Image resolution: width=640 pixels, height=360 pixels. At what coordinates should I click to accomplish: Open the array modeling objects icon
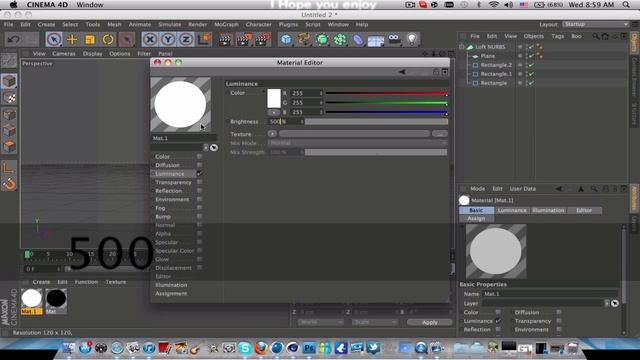tap(340, 40)
